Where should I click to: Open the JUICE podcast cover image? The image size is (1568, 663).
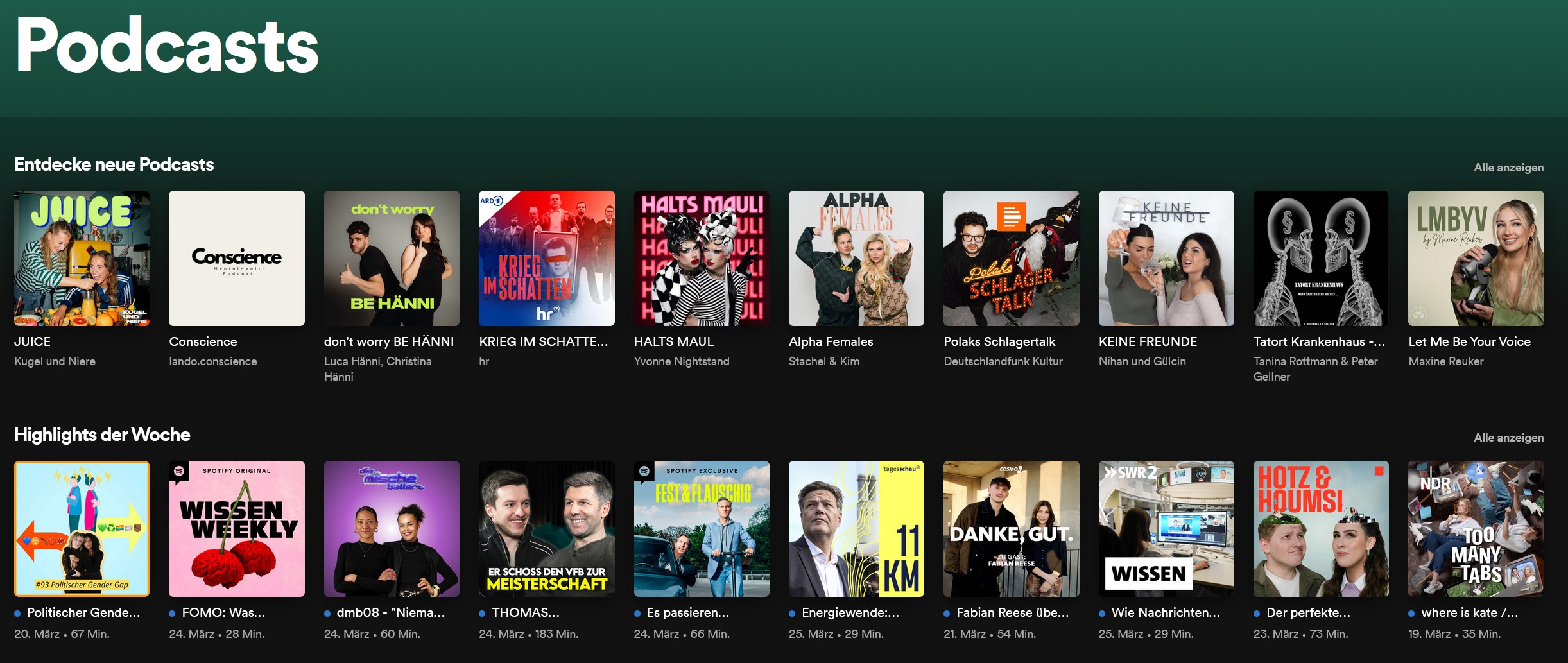point(82,258)
